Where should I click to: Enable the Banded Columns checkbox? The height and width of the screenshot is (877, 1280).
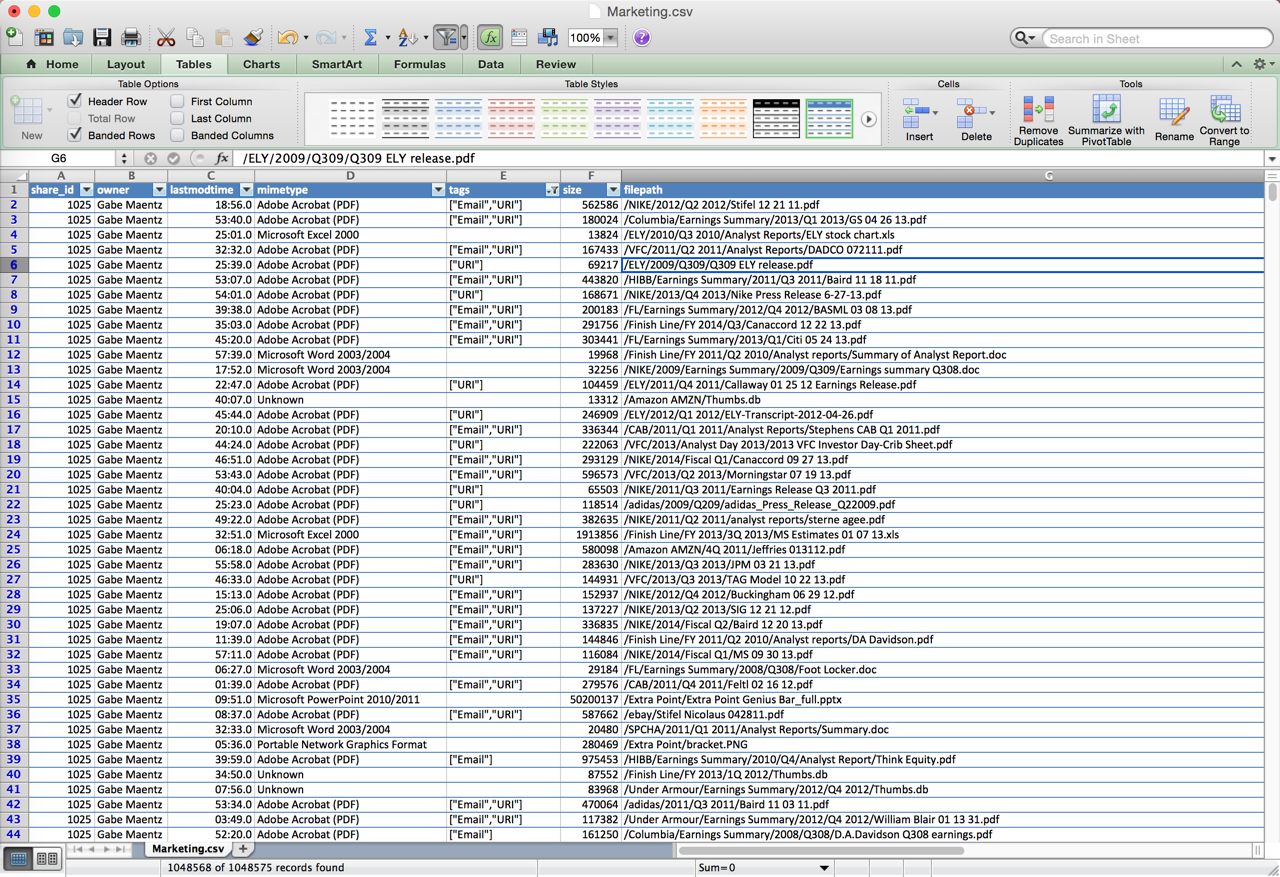tap(177, 135)
